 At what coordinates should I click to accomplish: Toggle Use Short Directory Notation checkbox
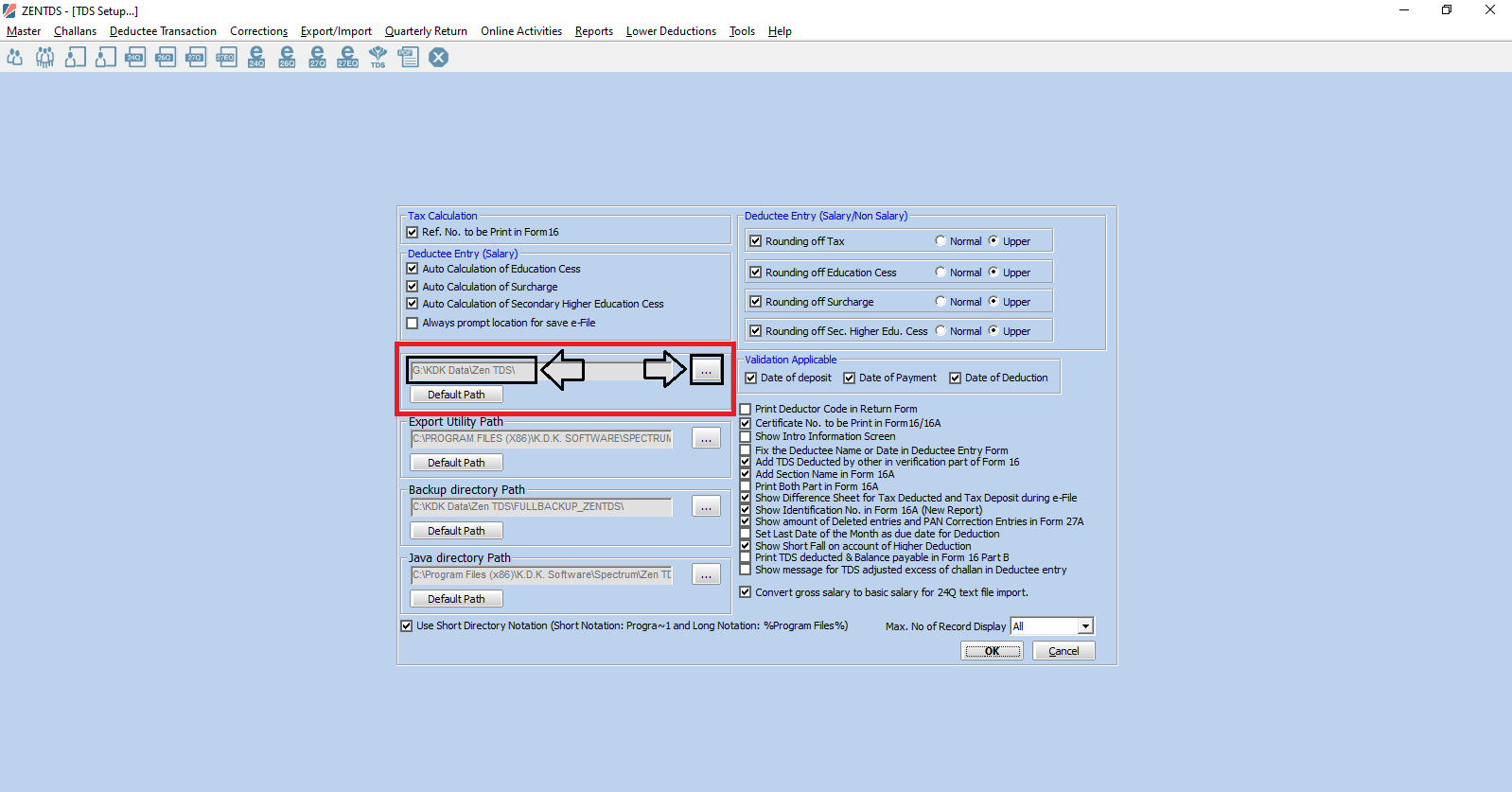click(406, 625)
